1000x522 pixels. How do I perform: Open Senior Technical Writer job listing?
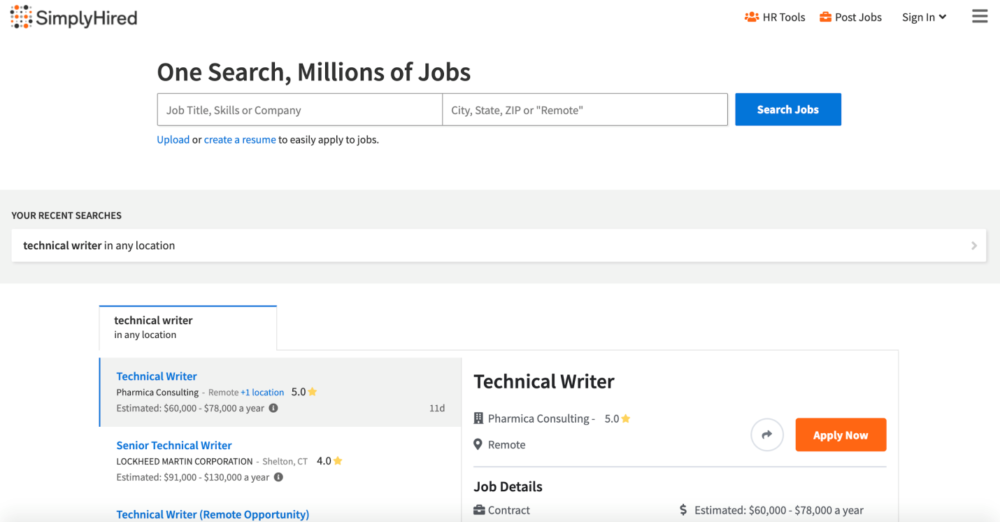[174, 445]
